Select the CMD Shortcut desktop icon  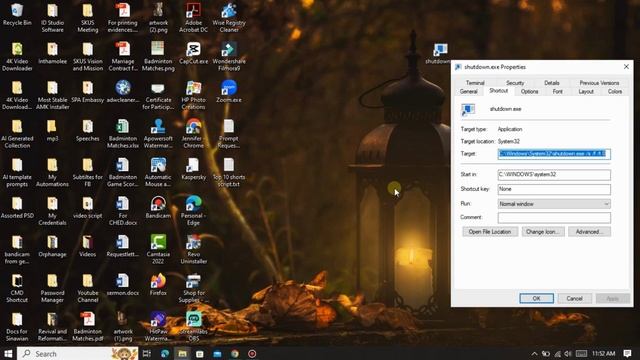tap(17, 288)
